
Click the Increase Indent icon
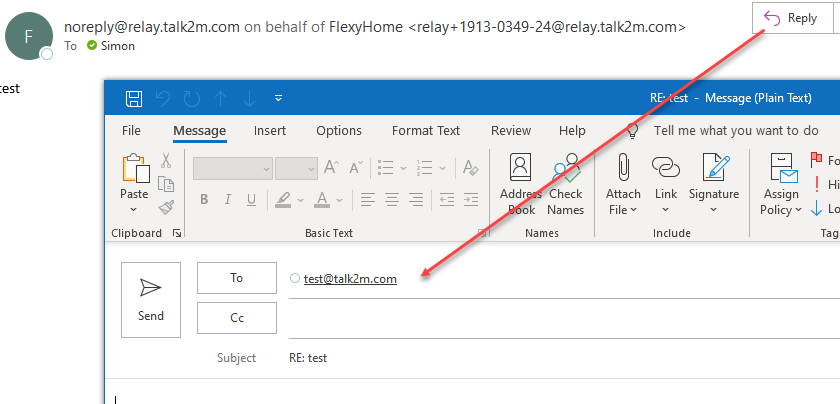click(x=471, y=200)
